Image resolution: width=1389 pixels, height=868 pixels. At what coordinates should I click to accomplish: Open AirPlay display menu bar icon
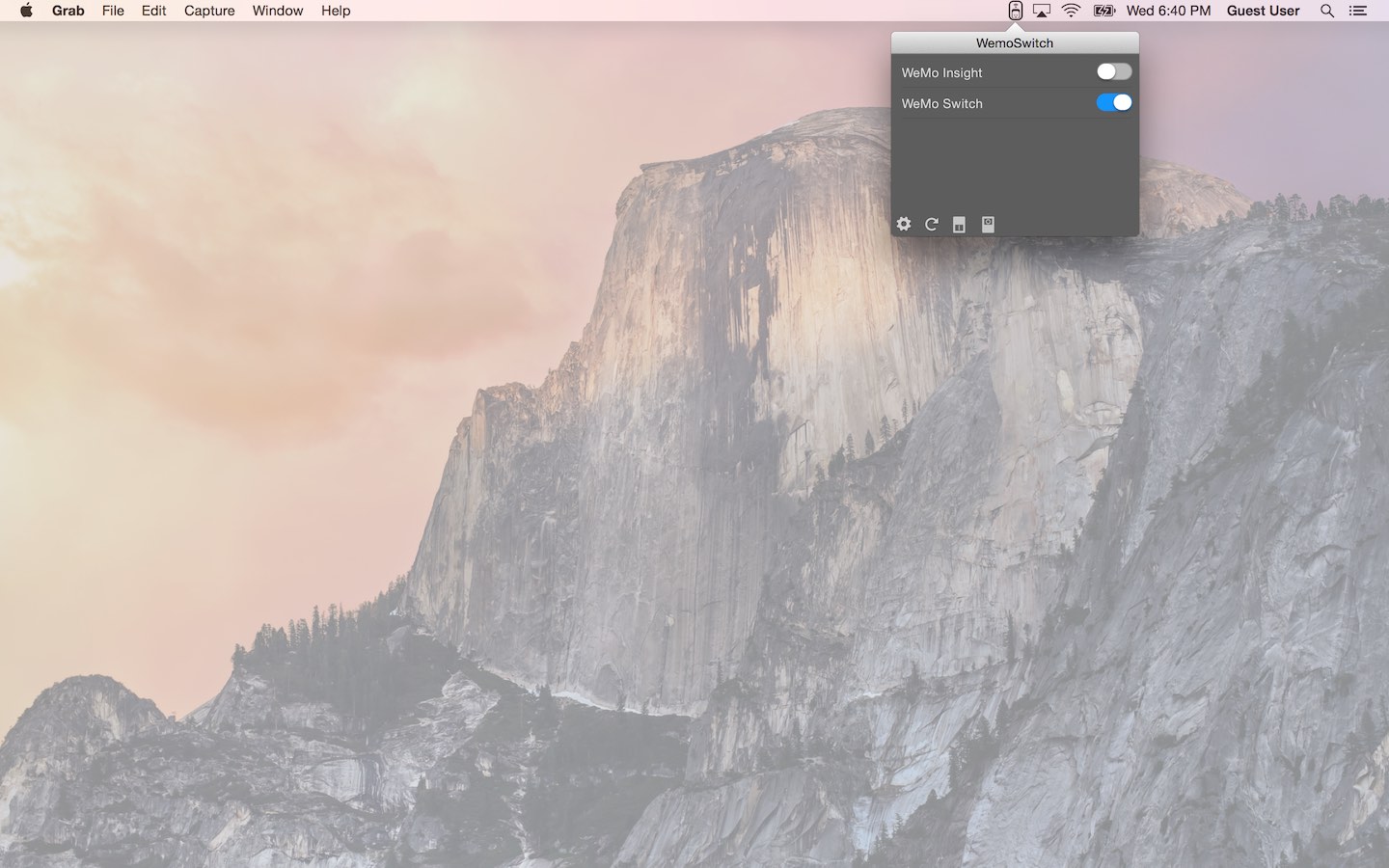tap(1042, 11)
